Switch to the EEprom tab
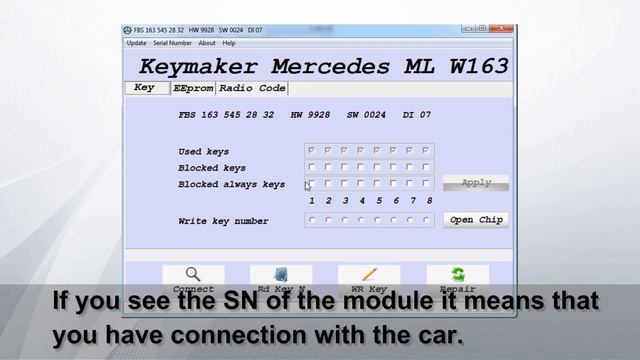The image size is (640, 360). pos(193,88)
